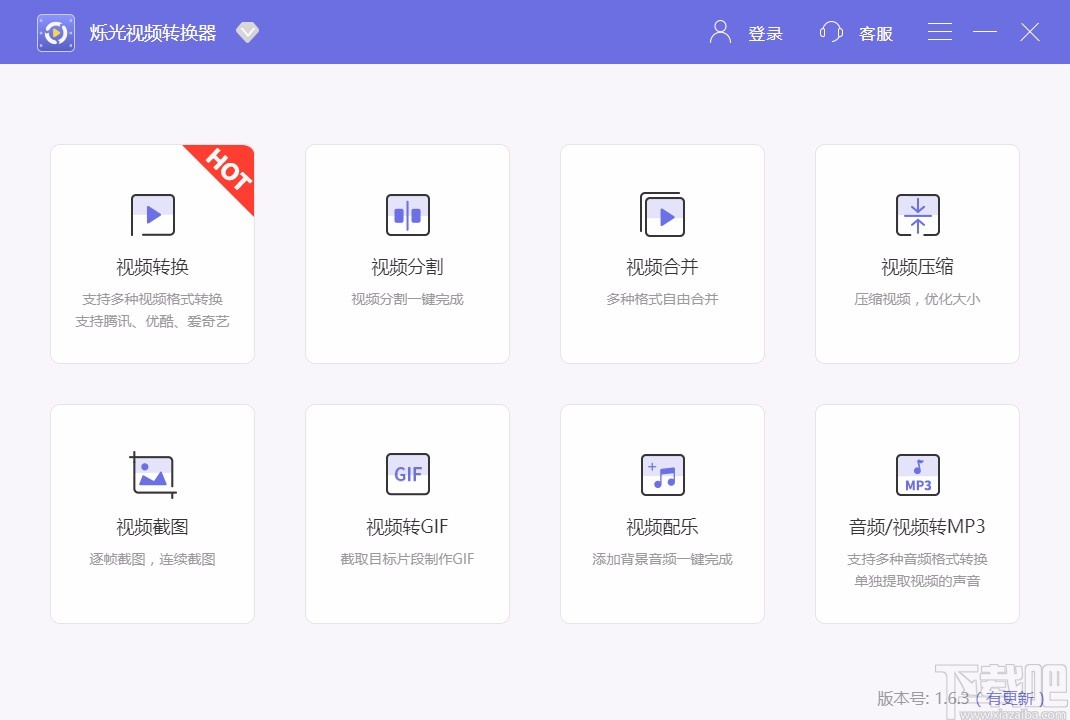
Task: Click the 登录 login text
Action: point(766,33)
